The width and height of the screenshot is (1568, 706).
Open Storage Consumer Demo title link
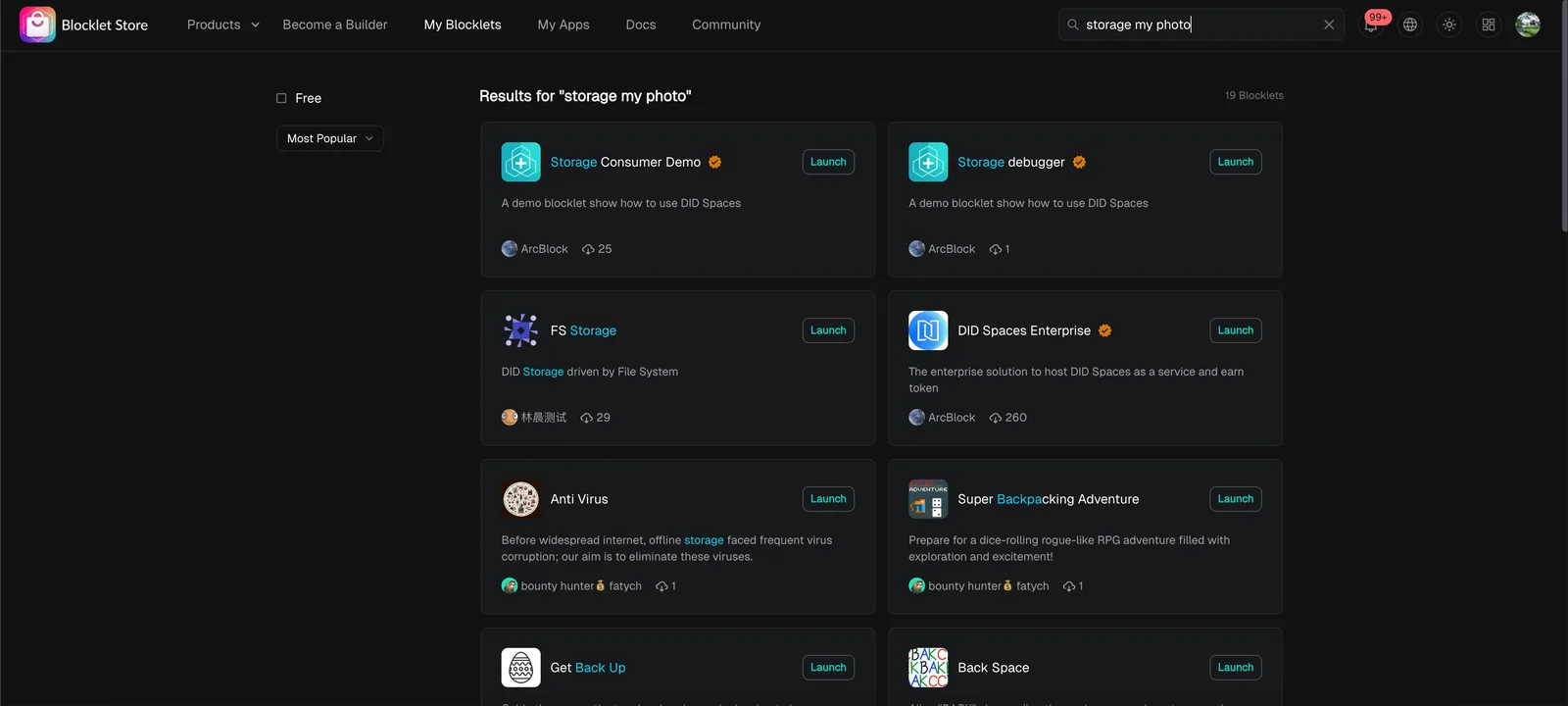(625, 162)
